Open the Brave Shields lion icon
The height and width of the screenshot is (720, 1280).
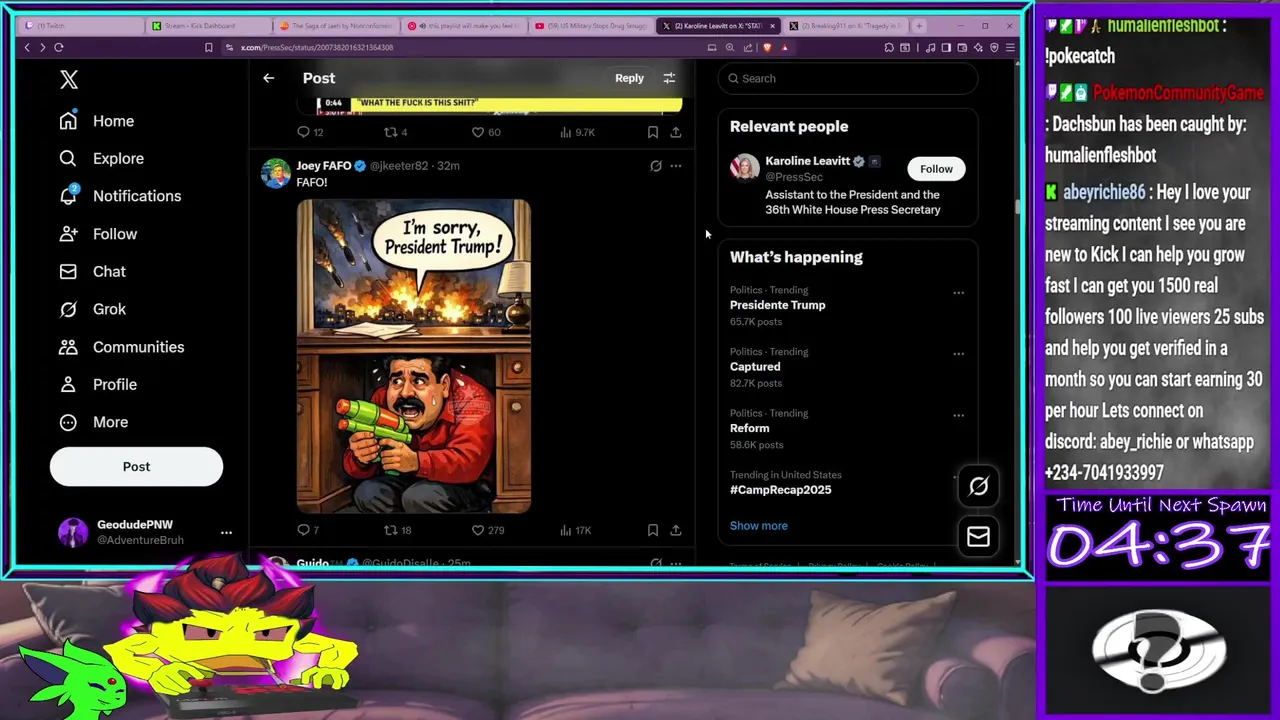point(766,47)
